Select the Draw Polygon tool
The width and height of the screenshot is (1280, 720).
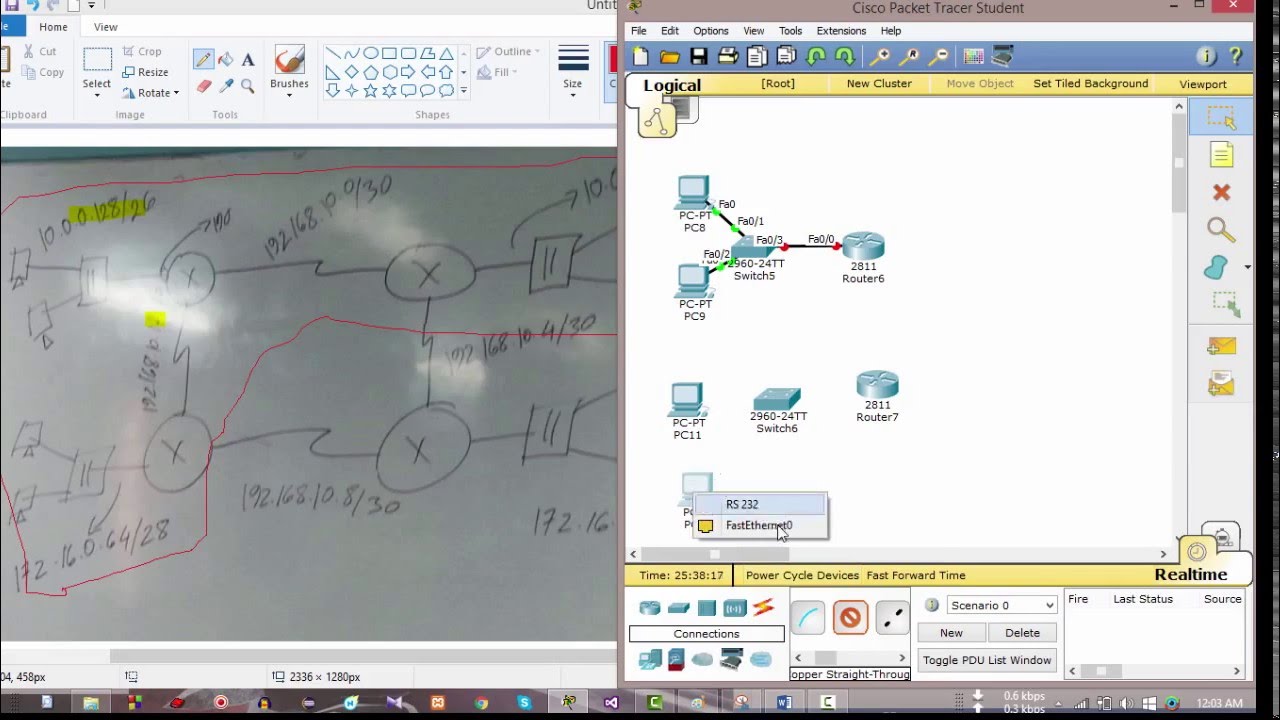click(1216, 267)
